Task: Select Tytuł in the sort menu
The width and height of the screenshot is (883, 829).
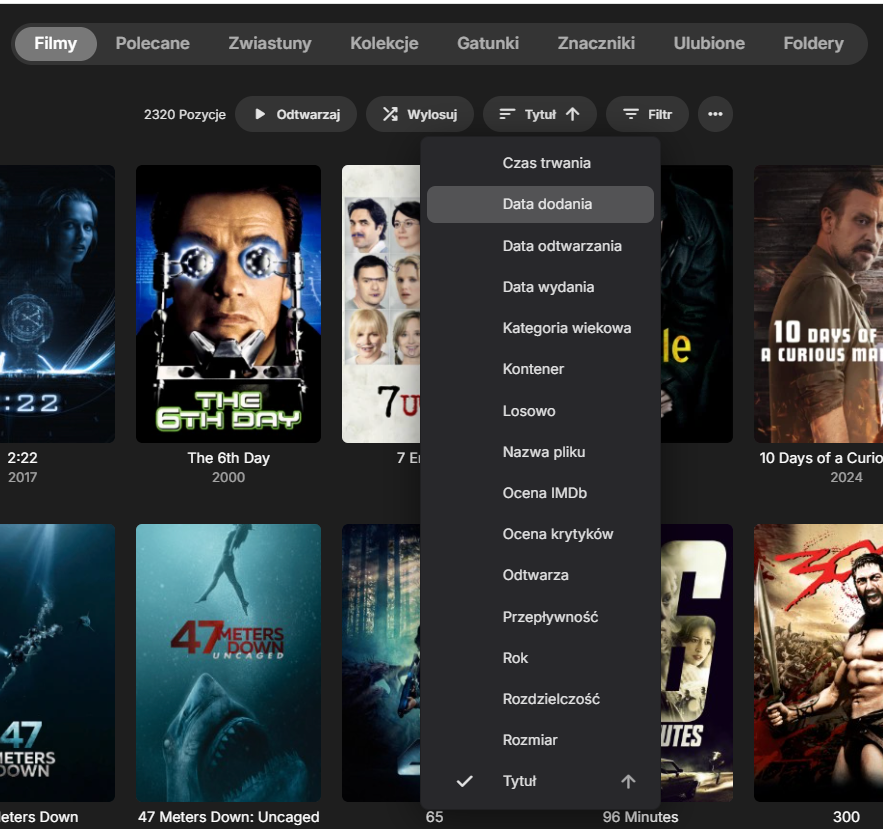Action: point(541,781)
